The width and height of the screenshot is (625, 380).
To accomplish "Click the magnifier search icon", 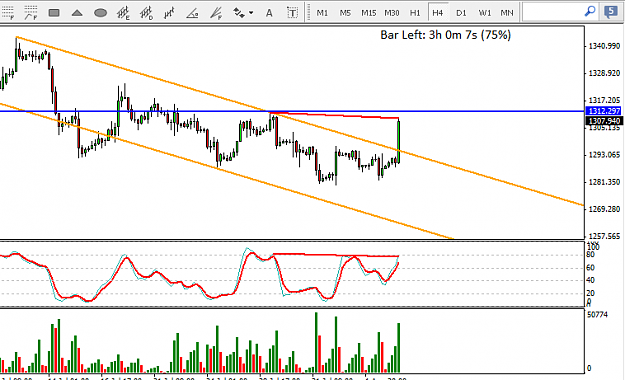I will (x=590, y=12).
